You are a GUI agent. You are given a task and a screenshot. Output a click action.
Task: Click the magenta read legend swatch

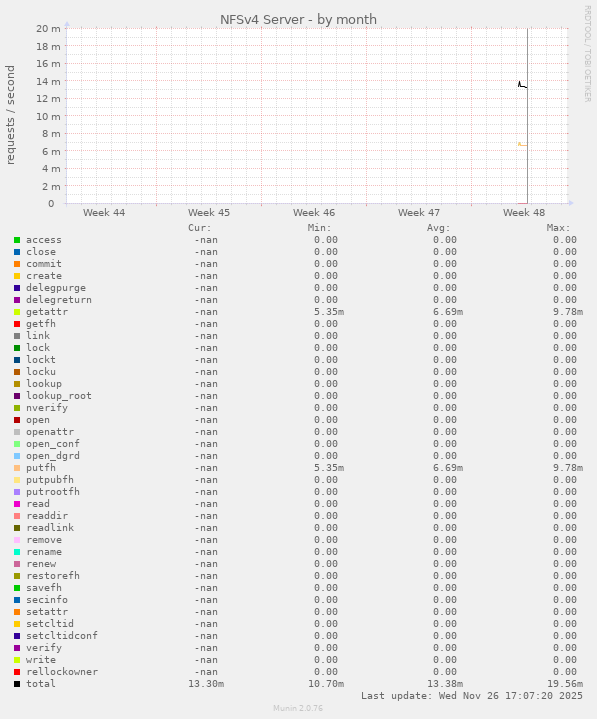point(17,503)
